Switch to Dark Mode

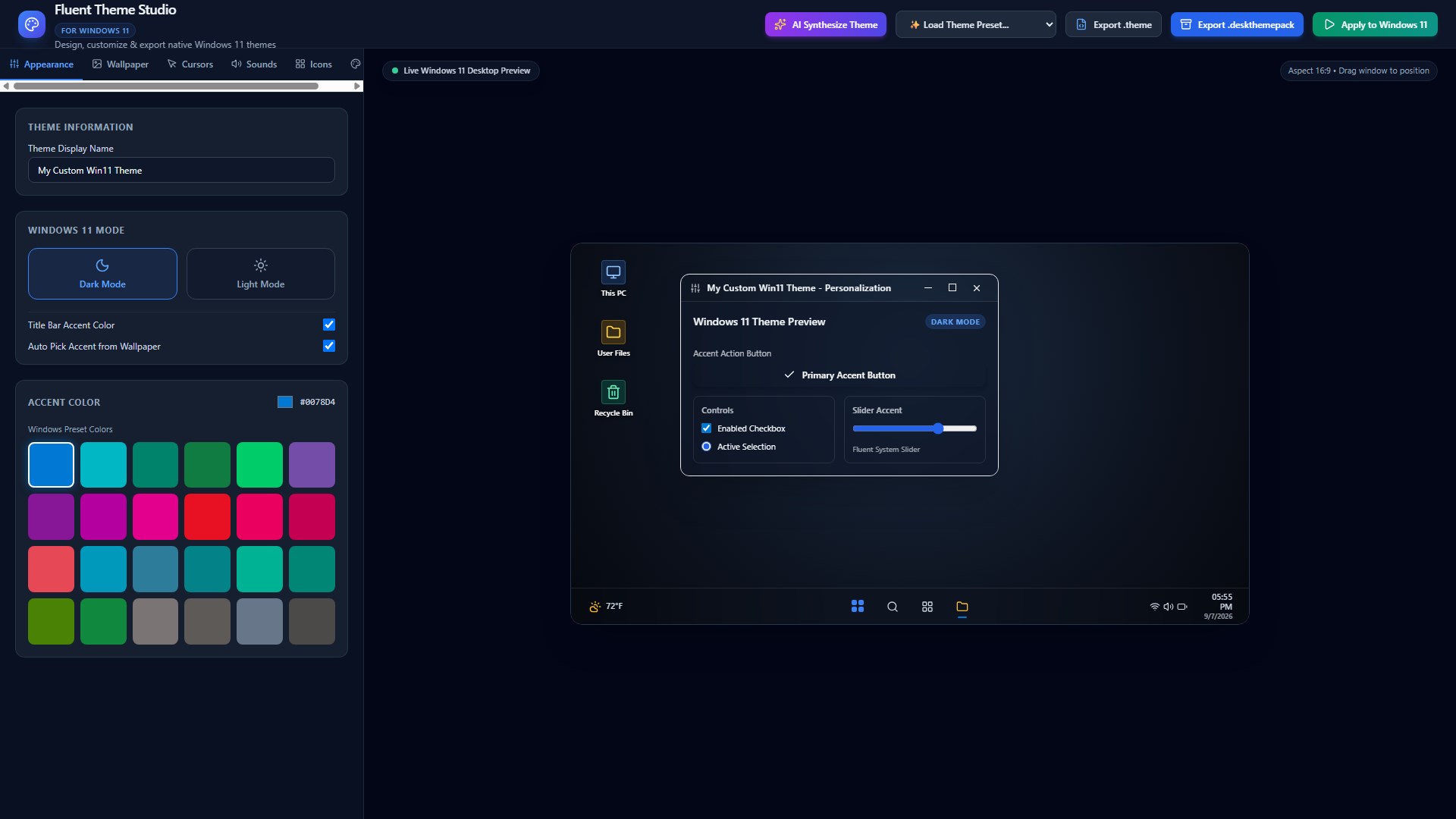click(102, 274)
